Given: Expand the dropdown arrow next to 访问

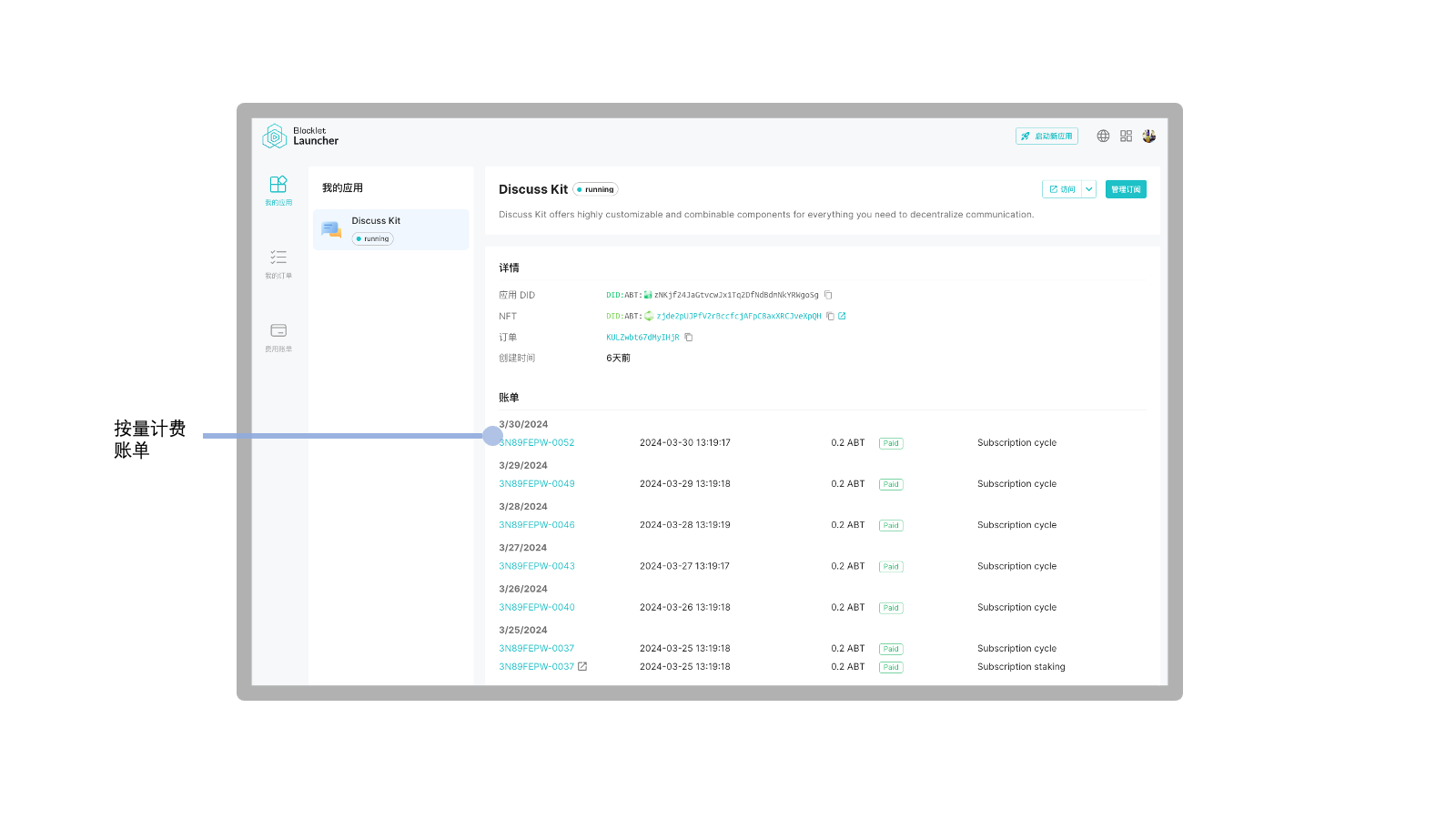Looking at the screenshot, I should click(x=1089, y=189).
